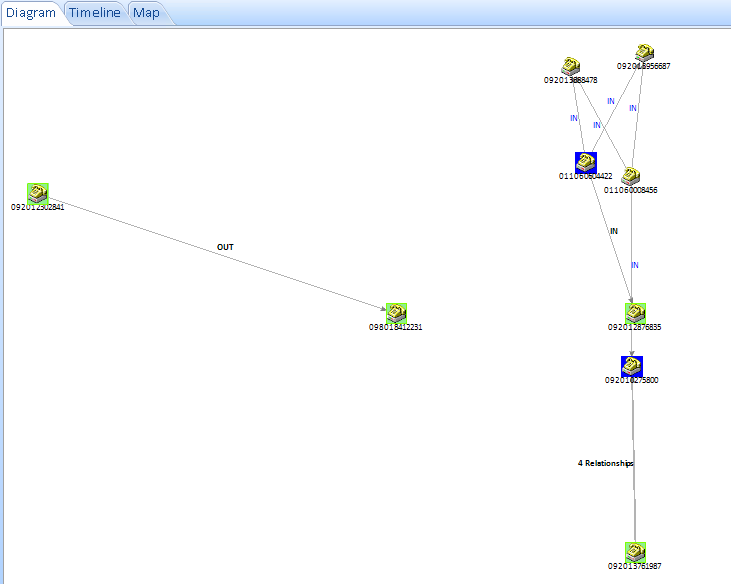Click the purple IN link label
Image resolution: width=731 pixels, height=584 pixels.
coord(574,118)
